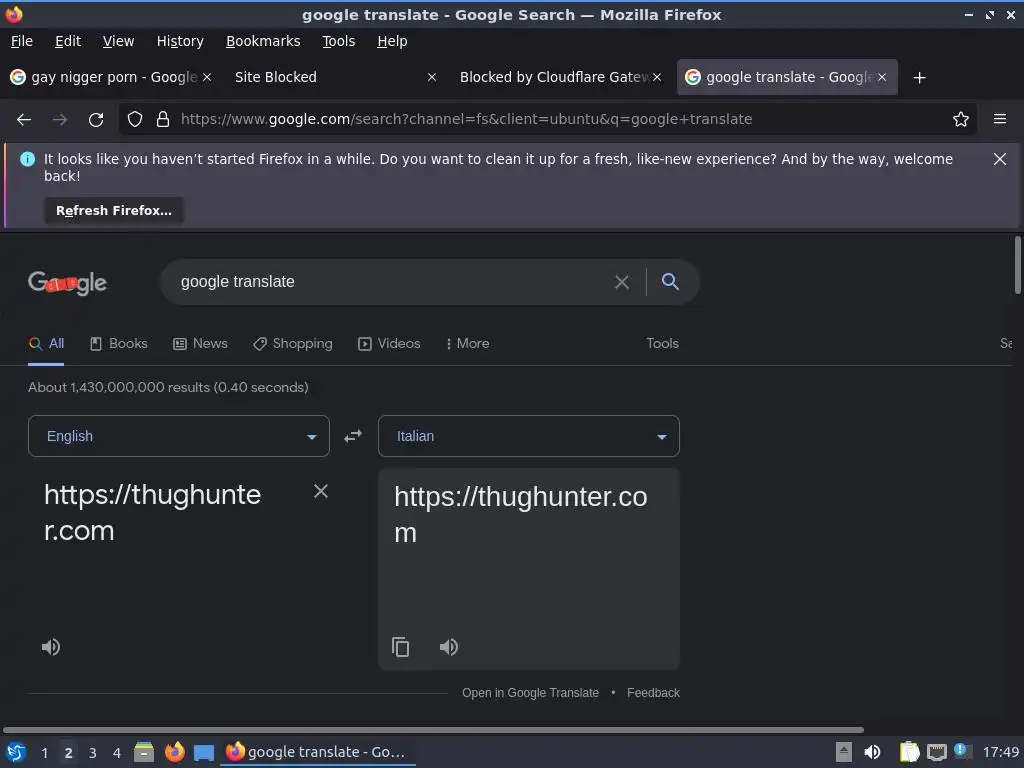Image resolution: width=1024 pixels, height=768 pixels.
Task: Submit search with the magnifier icon
Action: (670, 282)
